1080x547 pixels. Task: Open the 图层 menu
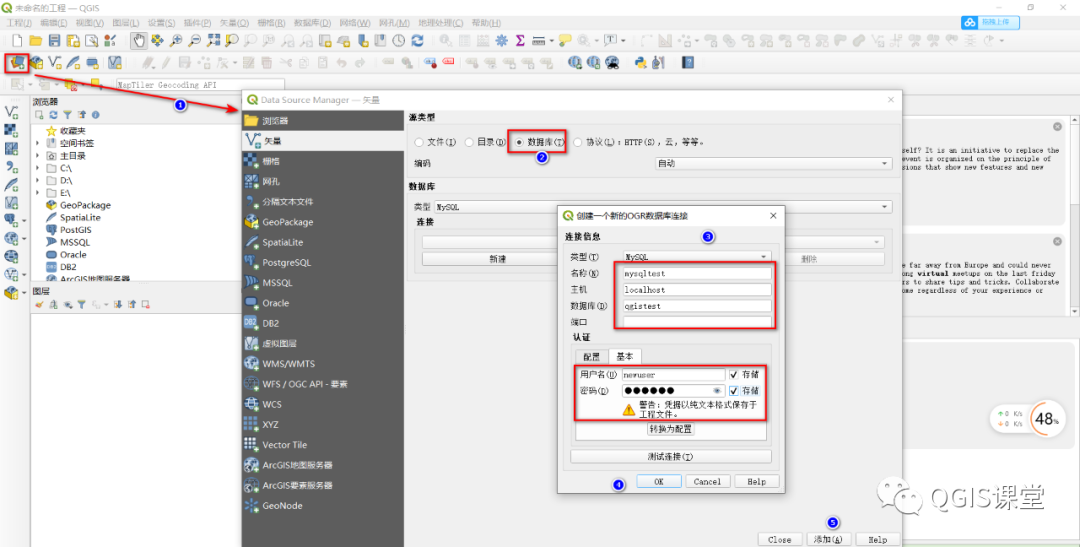click(x=125, y=23)
